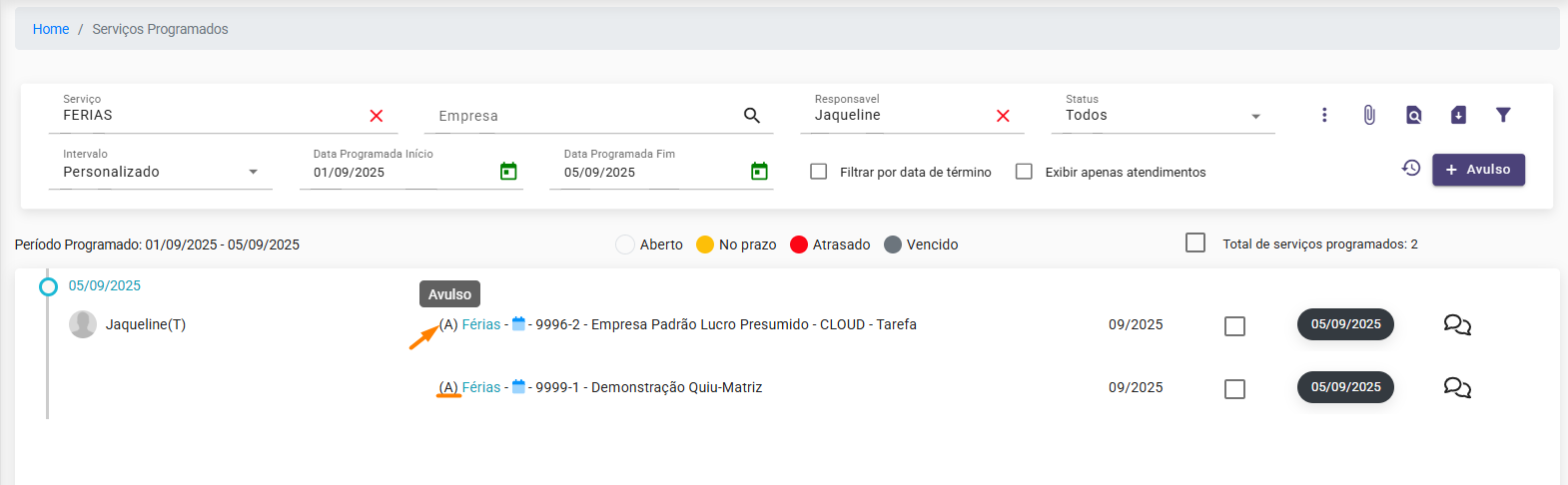Click the funnel filter icon
Viewport: 1568px width, 485px height.
pos(1503,115)
